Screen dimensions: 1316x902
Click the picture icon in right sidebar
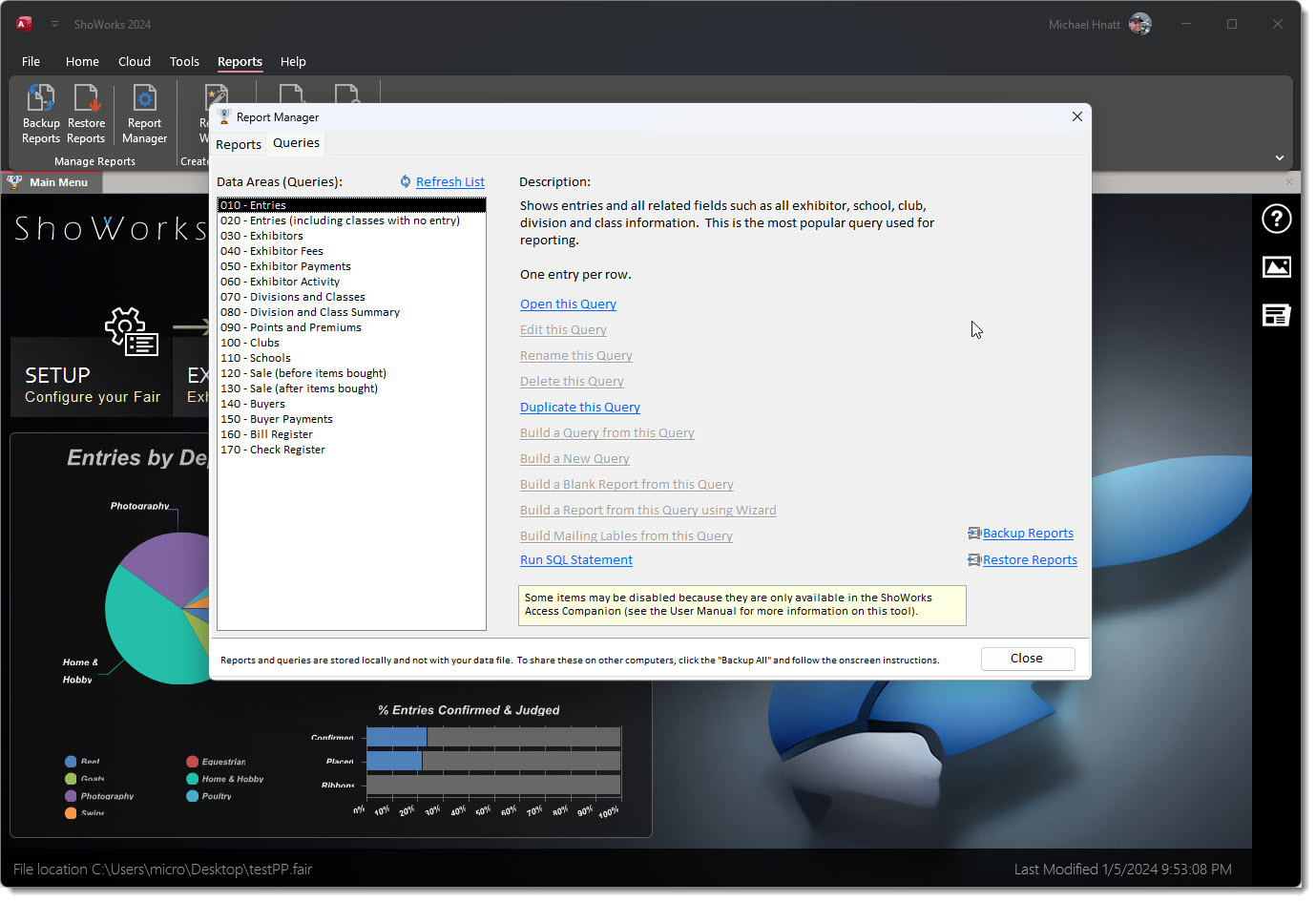pos(1276,267)
